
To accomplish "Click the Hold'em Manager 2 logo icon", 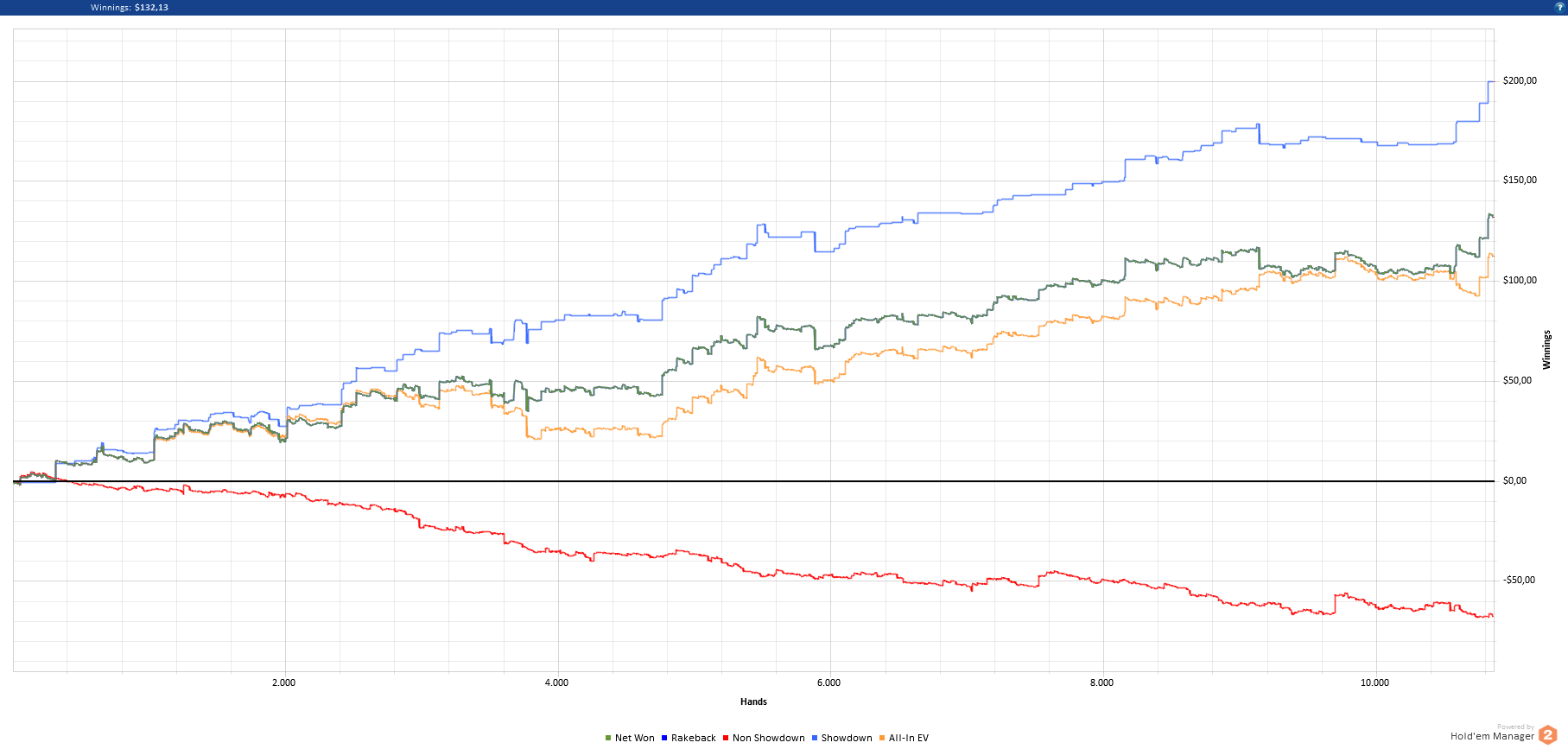I will [1547, 735].
